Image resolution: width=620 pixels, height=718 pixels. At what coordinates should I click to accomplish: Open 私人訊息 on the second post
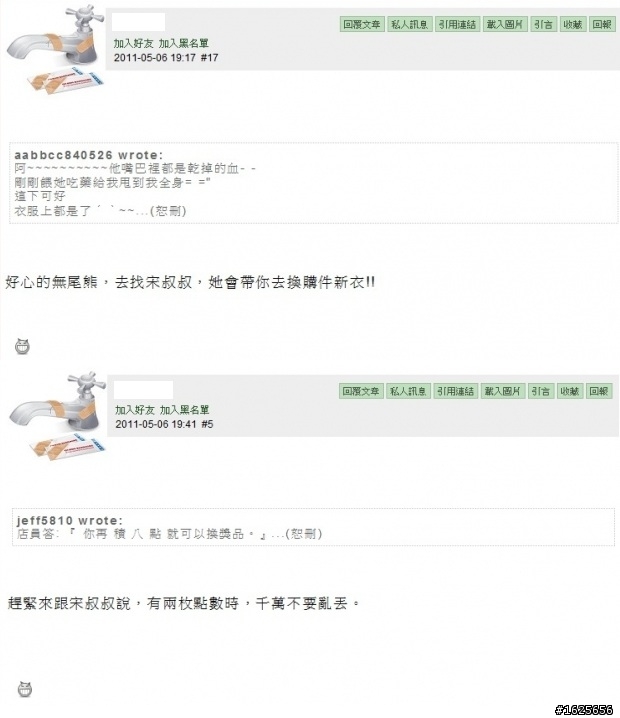[408, 391]
